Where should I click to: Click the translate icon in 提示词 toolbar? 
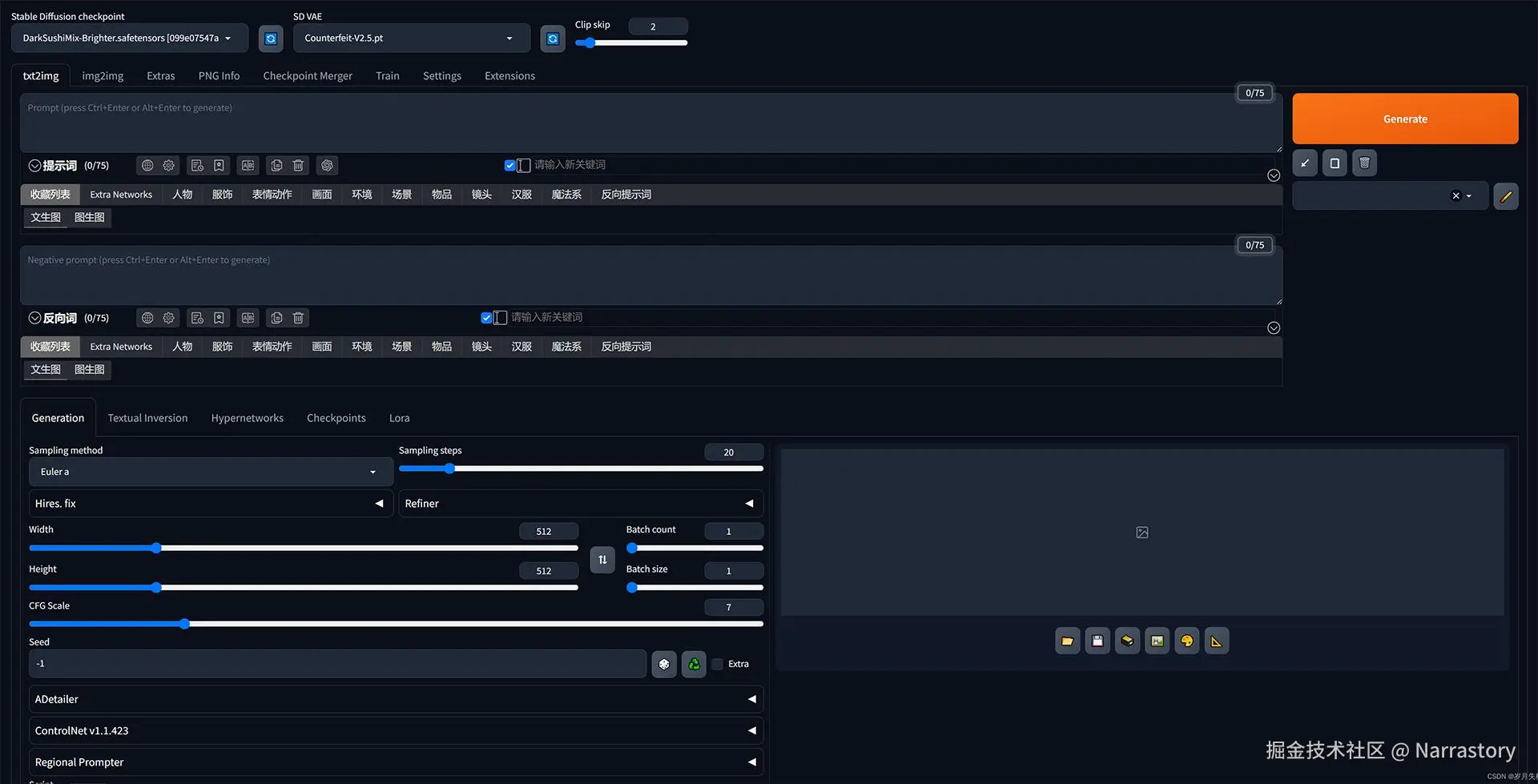(248, 166)
